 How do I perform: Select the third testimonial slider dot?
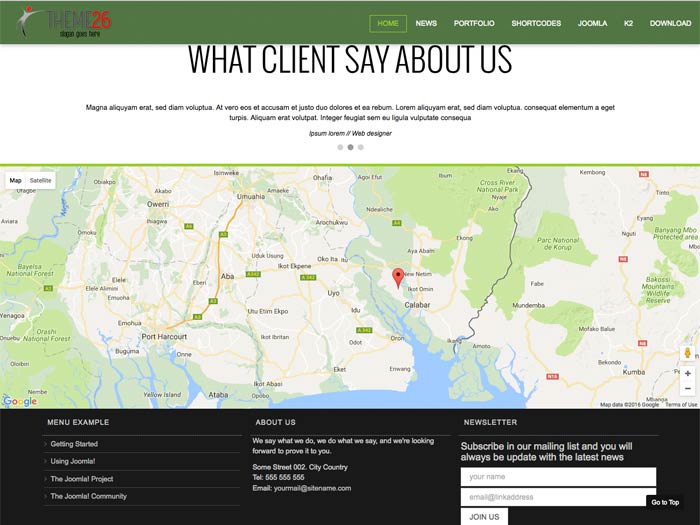[x=361, y=147]
